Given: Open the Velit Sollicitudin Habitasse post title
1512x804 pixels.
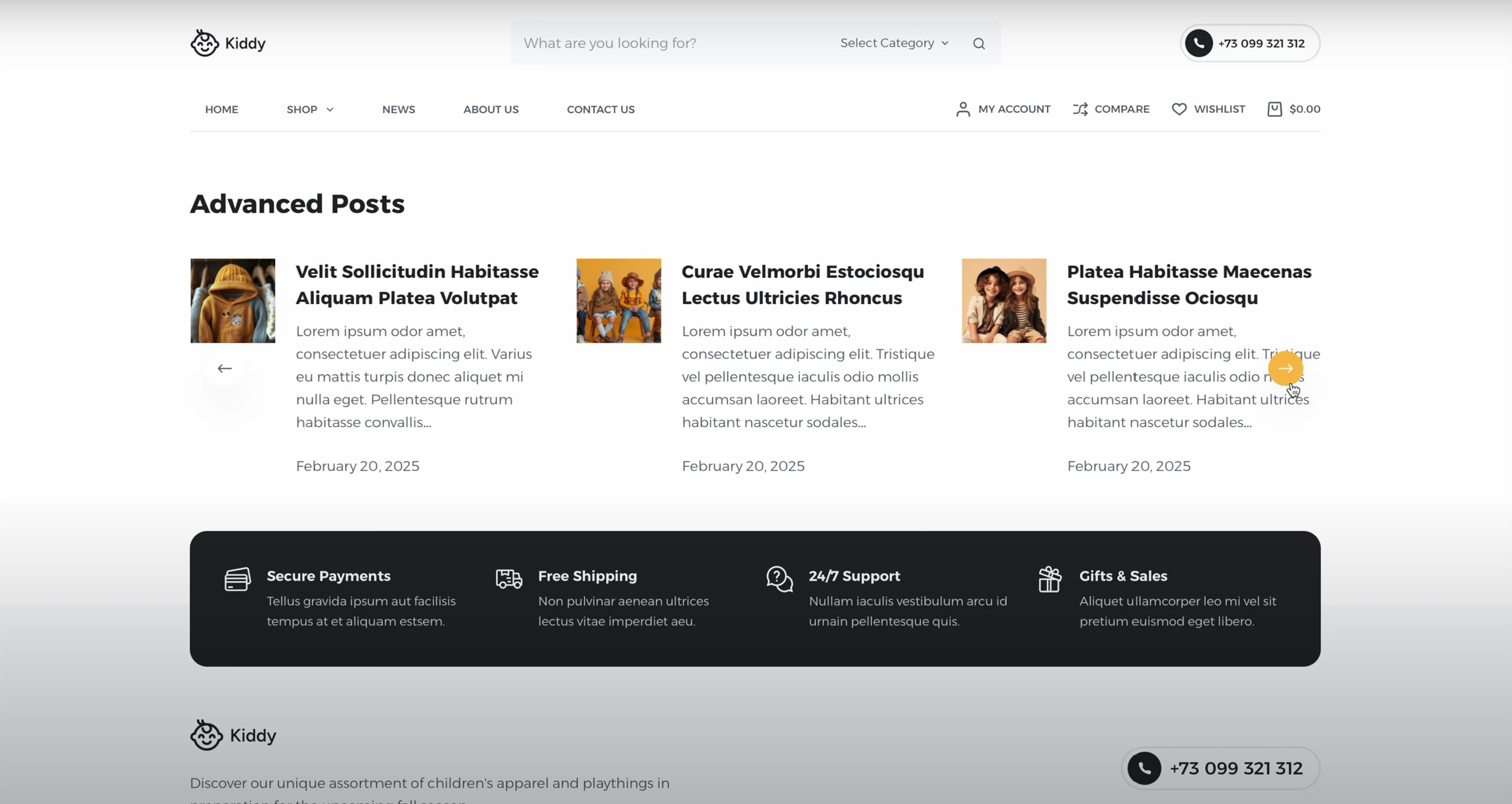Looking at the screenshot, I should click(417, 284).
